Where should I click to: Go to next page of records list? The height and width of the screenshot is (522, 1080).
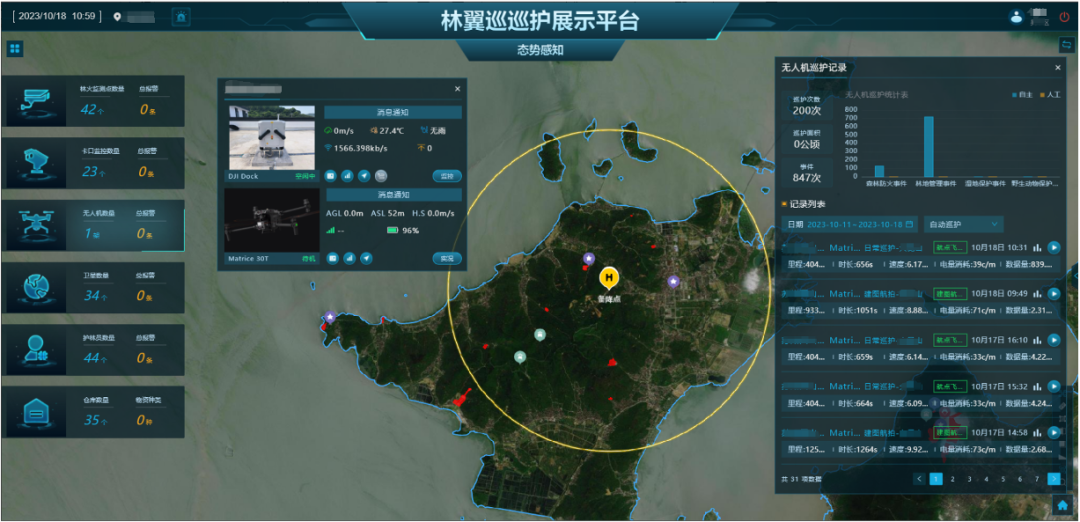pos(1054,479)
